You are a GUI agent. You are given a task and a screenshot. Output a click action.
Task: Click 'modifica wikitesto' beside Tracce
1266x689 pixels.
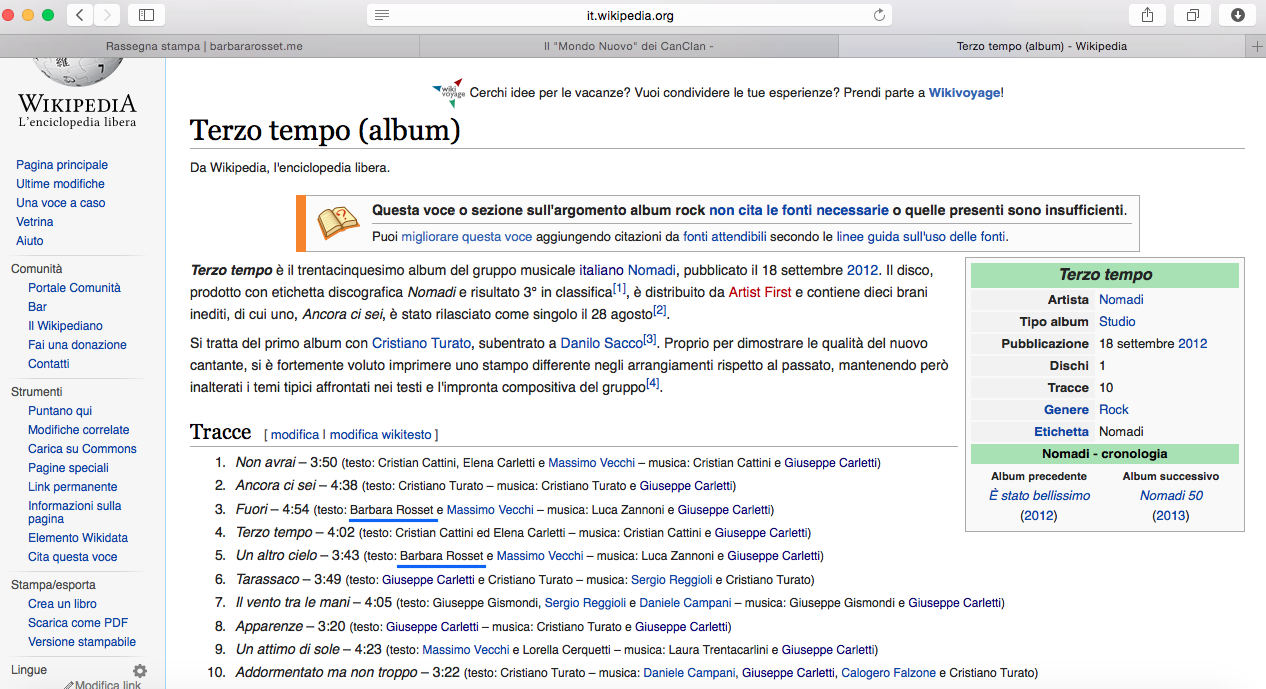(x=381, y=435)
